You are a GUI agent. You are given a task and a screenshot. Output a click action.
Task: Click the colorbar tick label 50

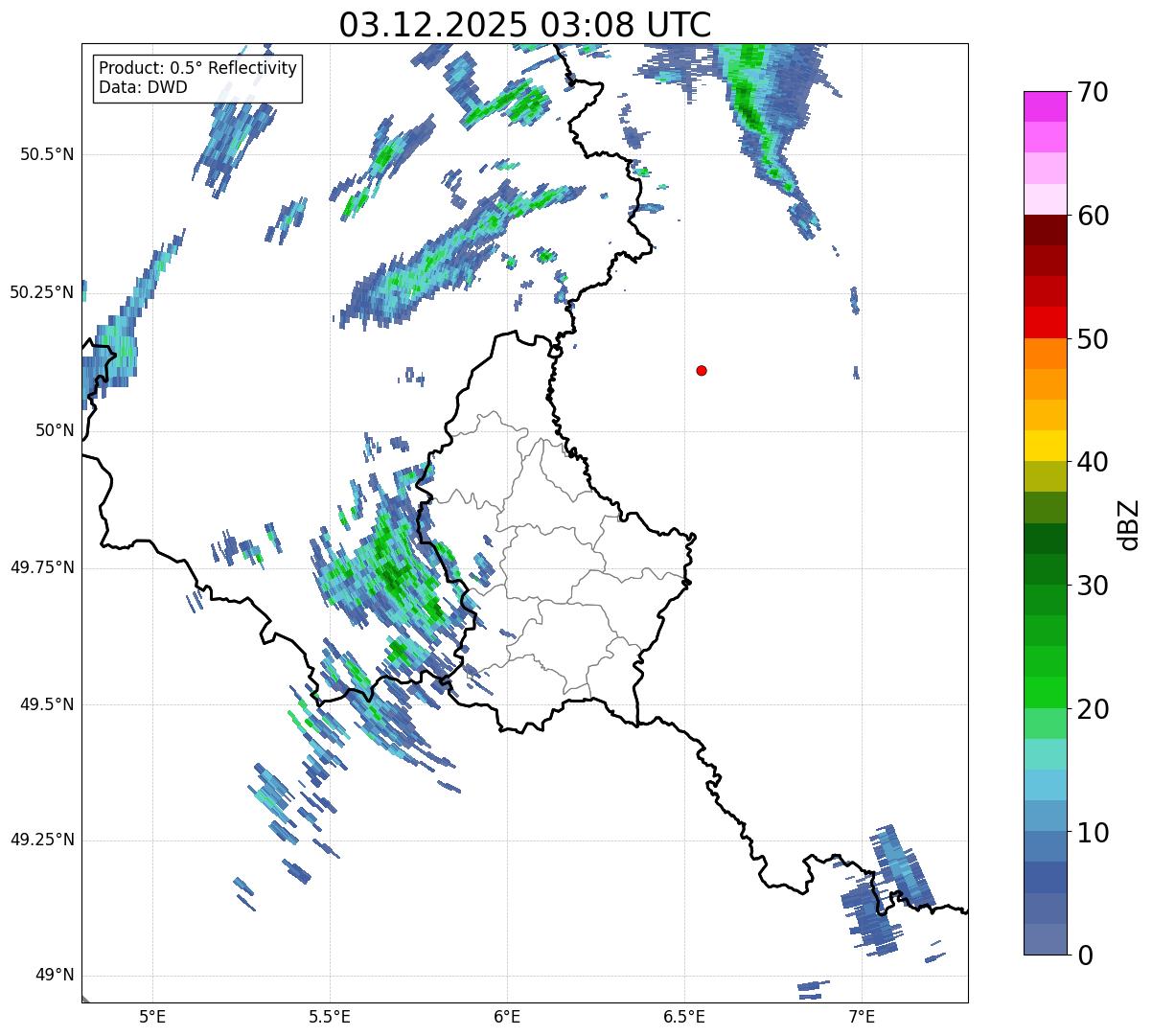1093,339
